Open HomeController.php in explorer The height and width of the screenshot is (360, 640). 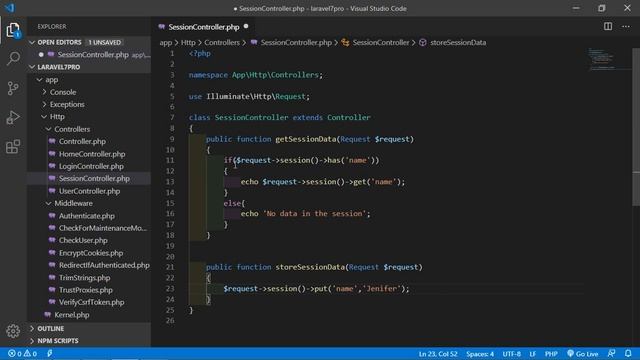(x=92, y=154)
